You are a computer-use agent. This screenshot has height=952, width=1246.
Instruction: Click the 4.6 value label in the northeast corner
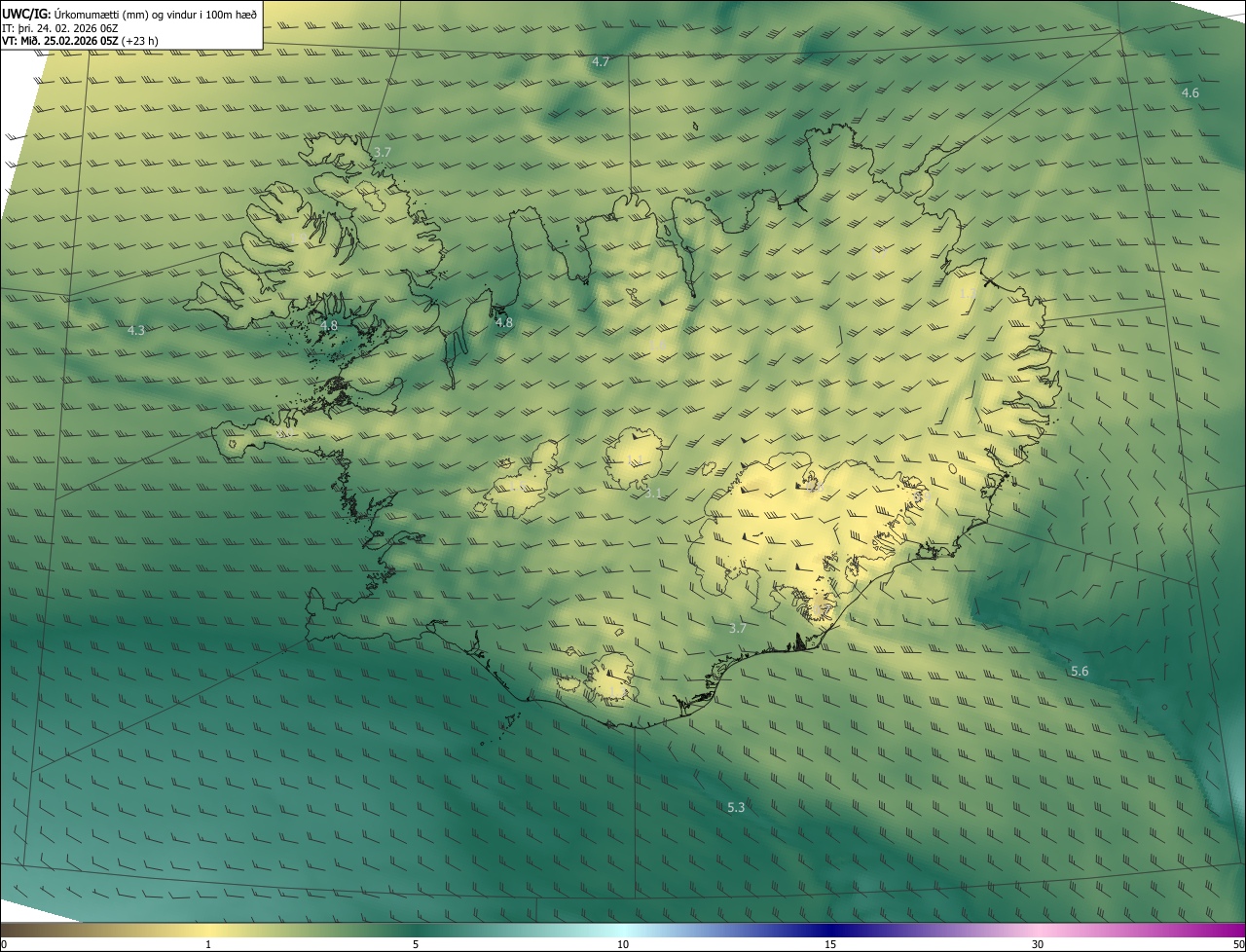1191,92
